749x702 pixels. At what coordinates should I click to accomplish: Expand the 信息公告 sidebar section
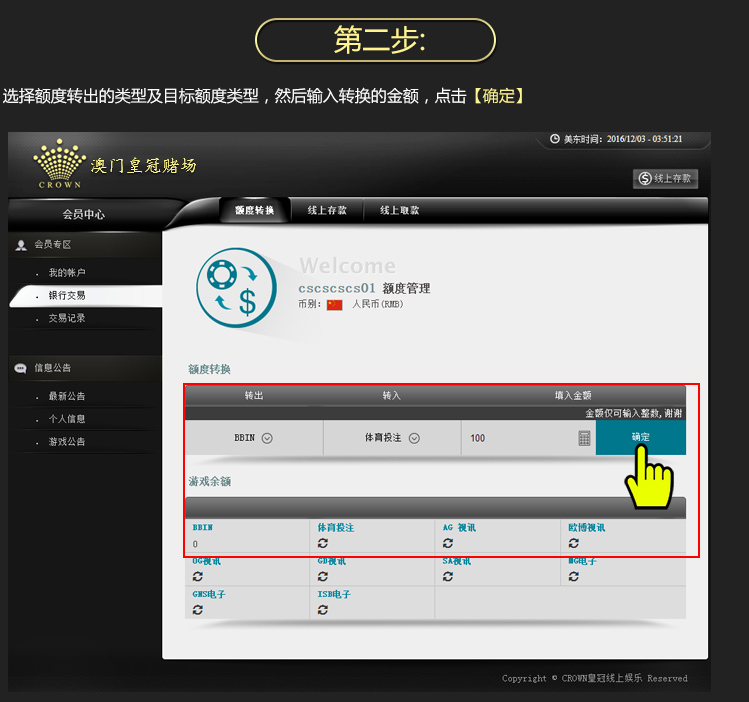click(52, 368)
